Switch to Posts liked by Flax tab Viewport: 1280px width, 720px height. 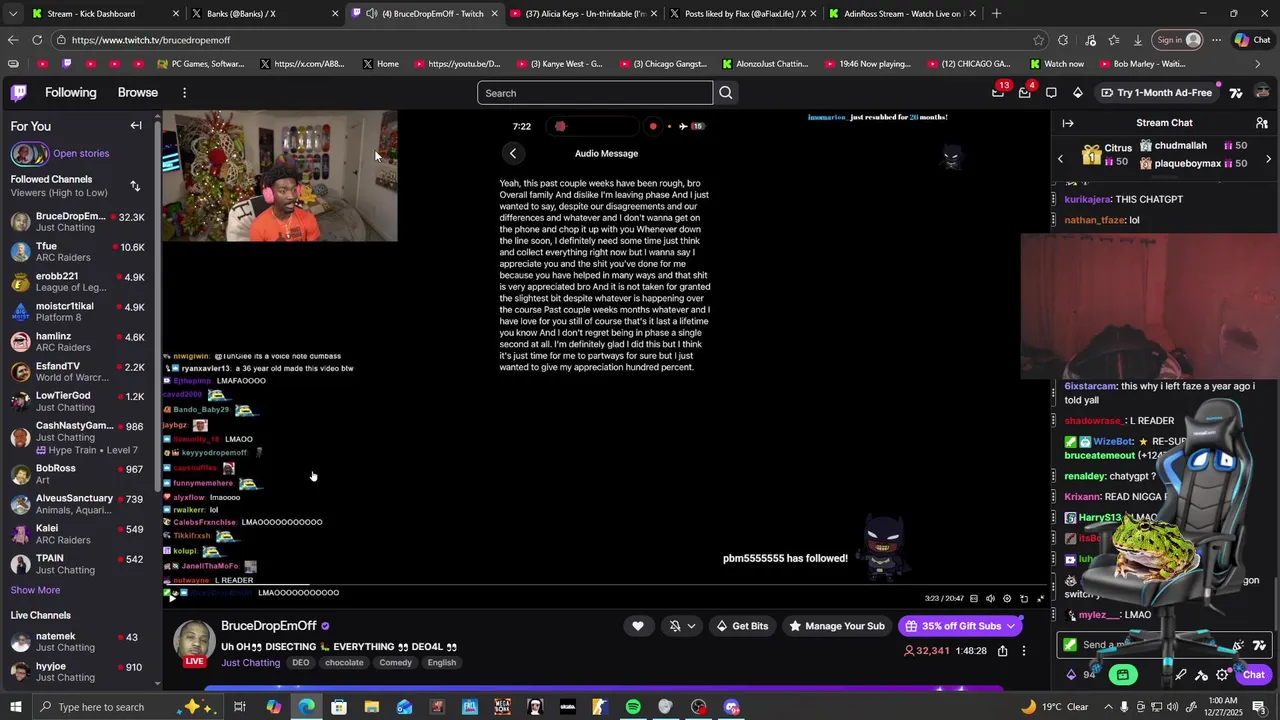[744, 14]
